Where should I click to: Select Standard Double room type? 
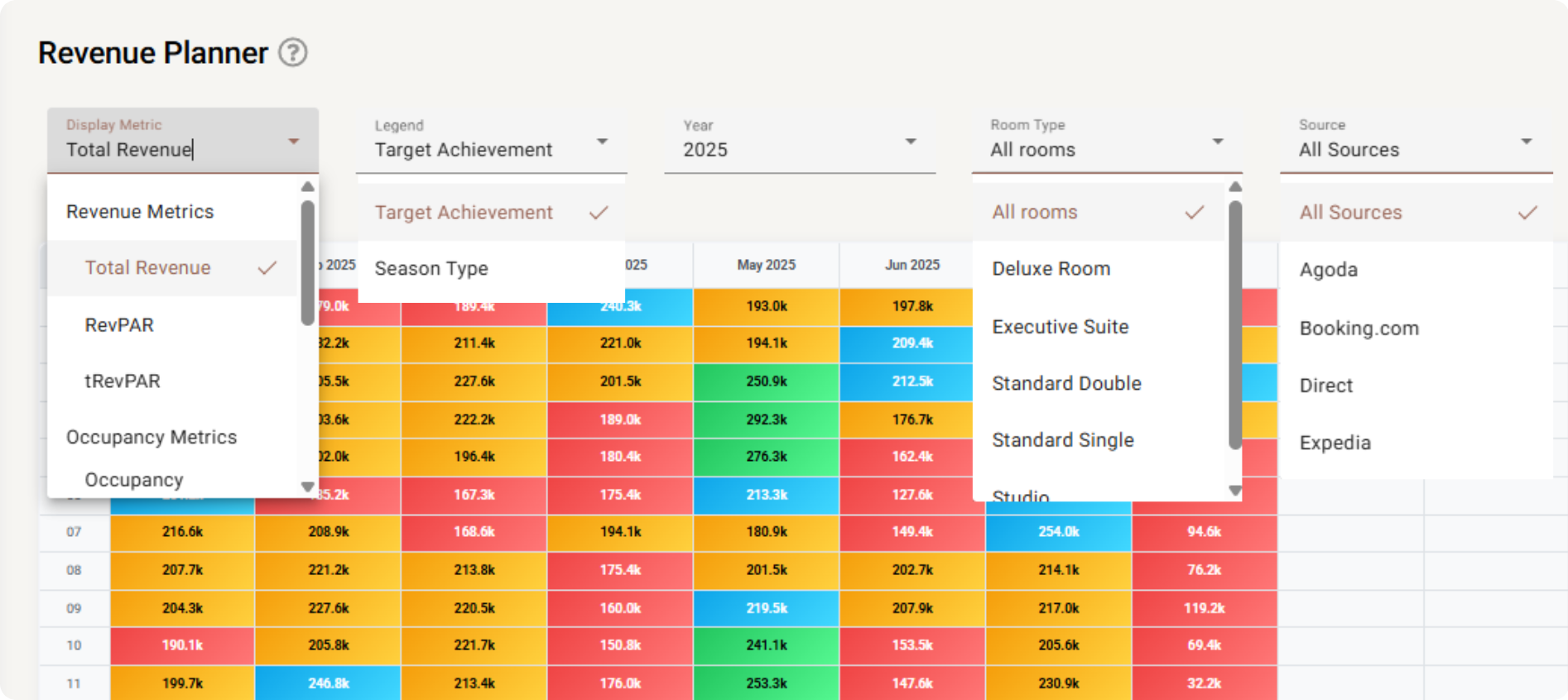1066,383
